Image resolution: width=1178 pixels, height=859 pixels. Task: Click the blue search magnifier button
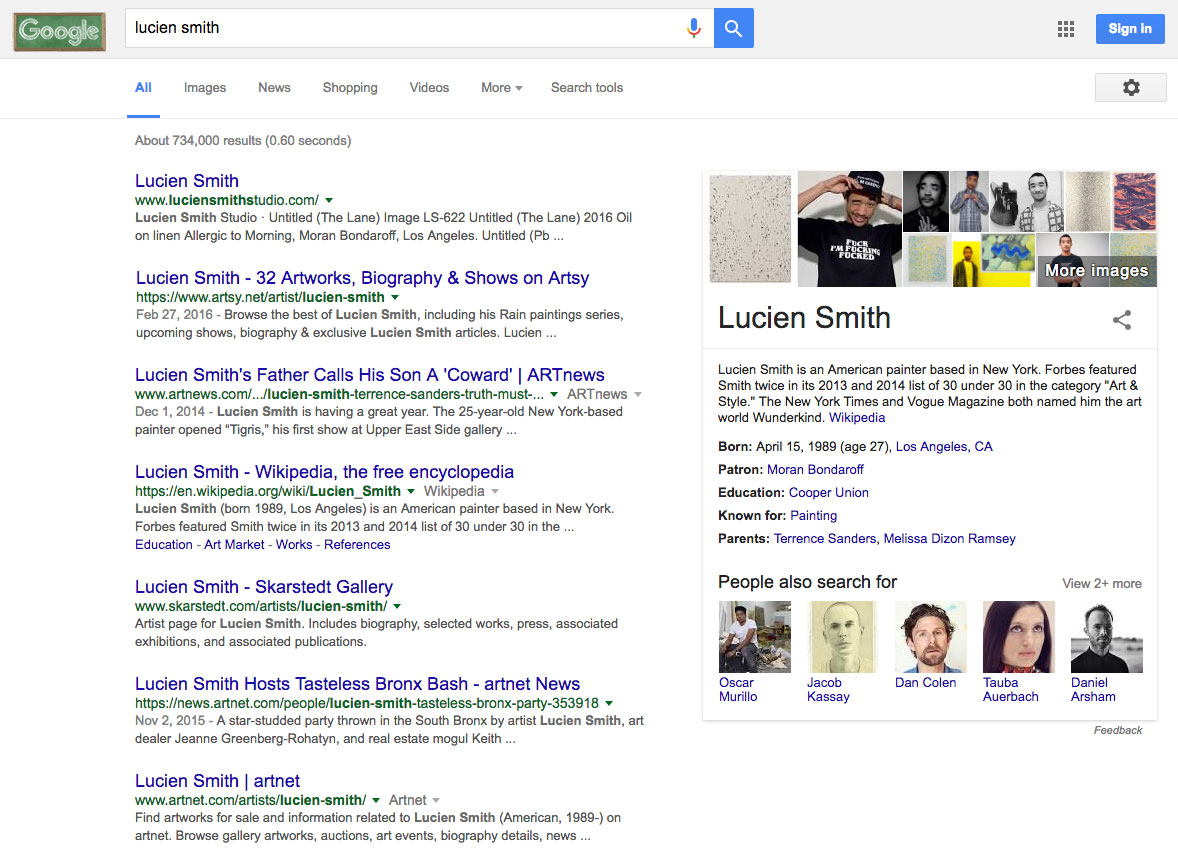733,29
